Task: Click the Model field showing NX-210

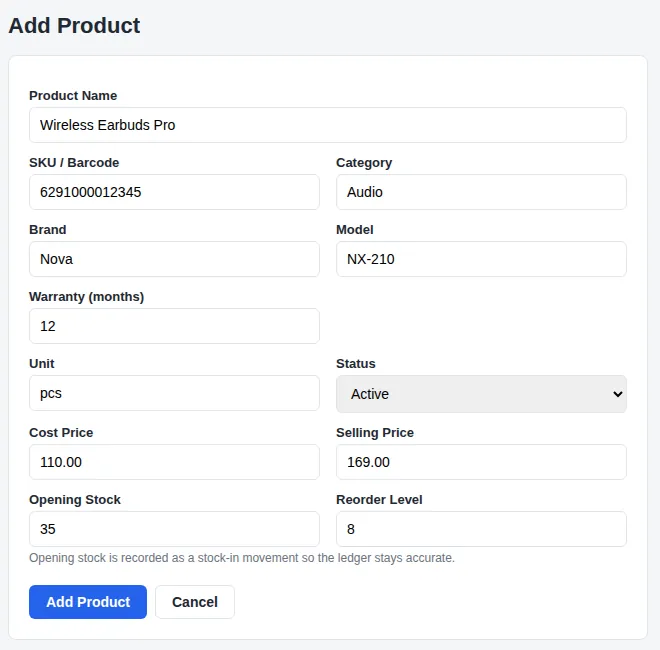Action: coord(481,259)
